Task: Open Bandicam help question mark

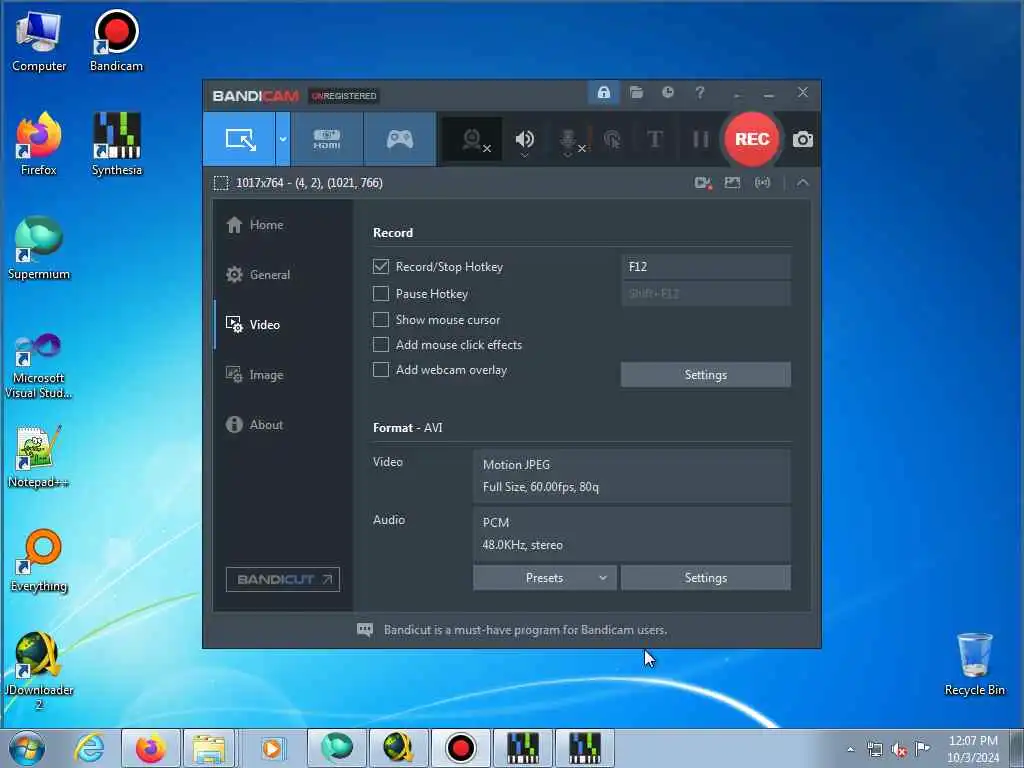Action: click(x=699, y=93)
